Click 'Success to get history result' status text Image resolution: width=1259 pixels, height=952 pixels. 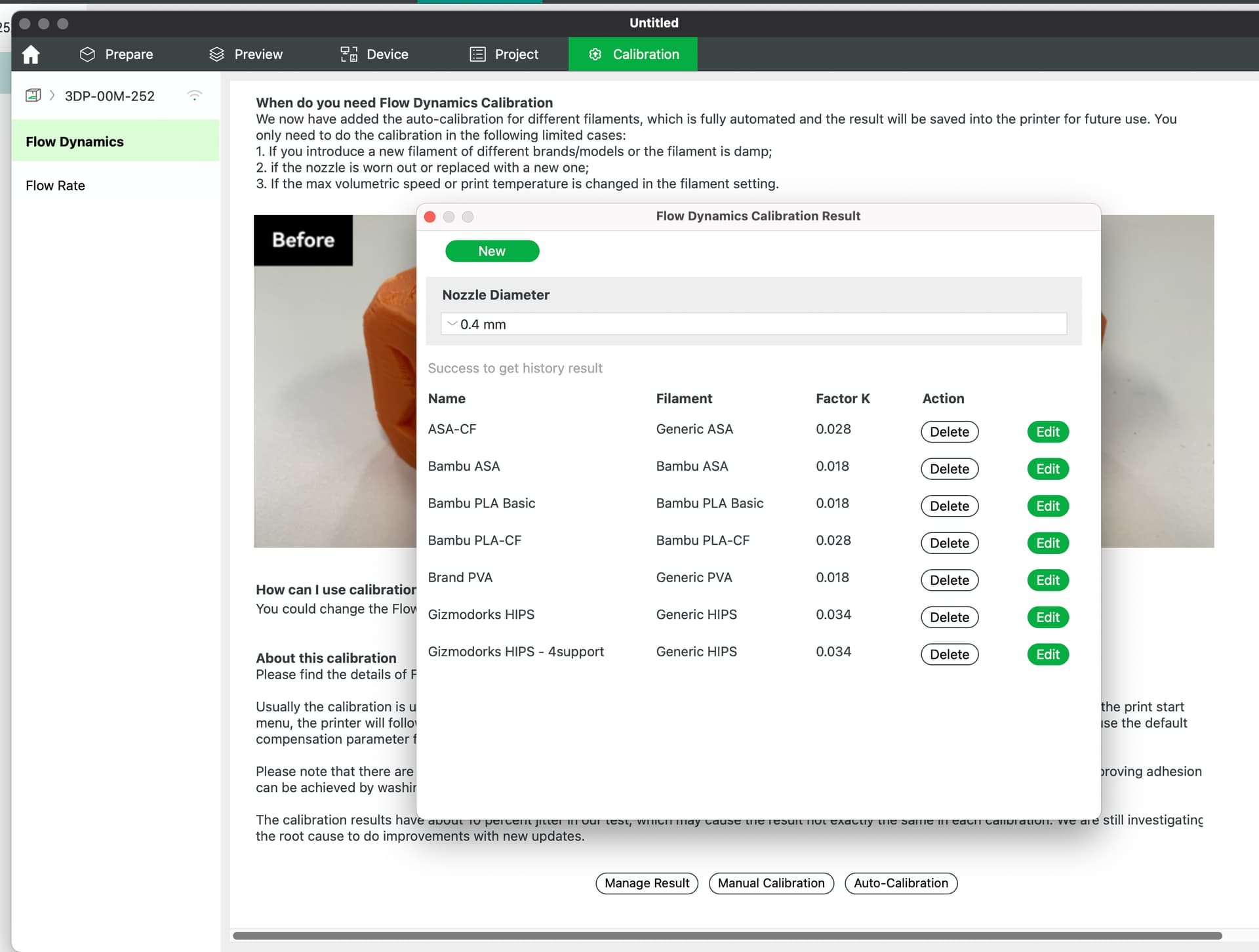(515, 368)
